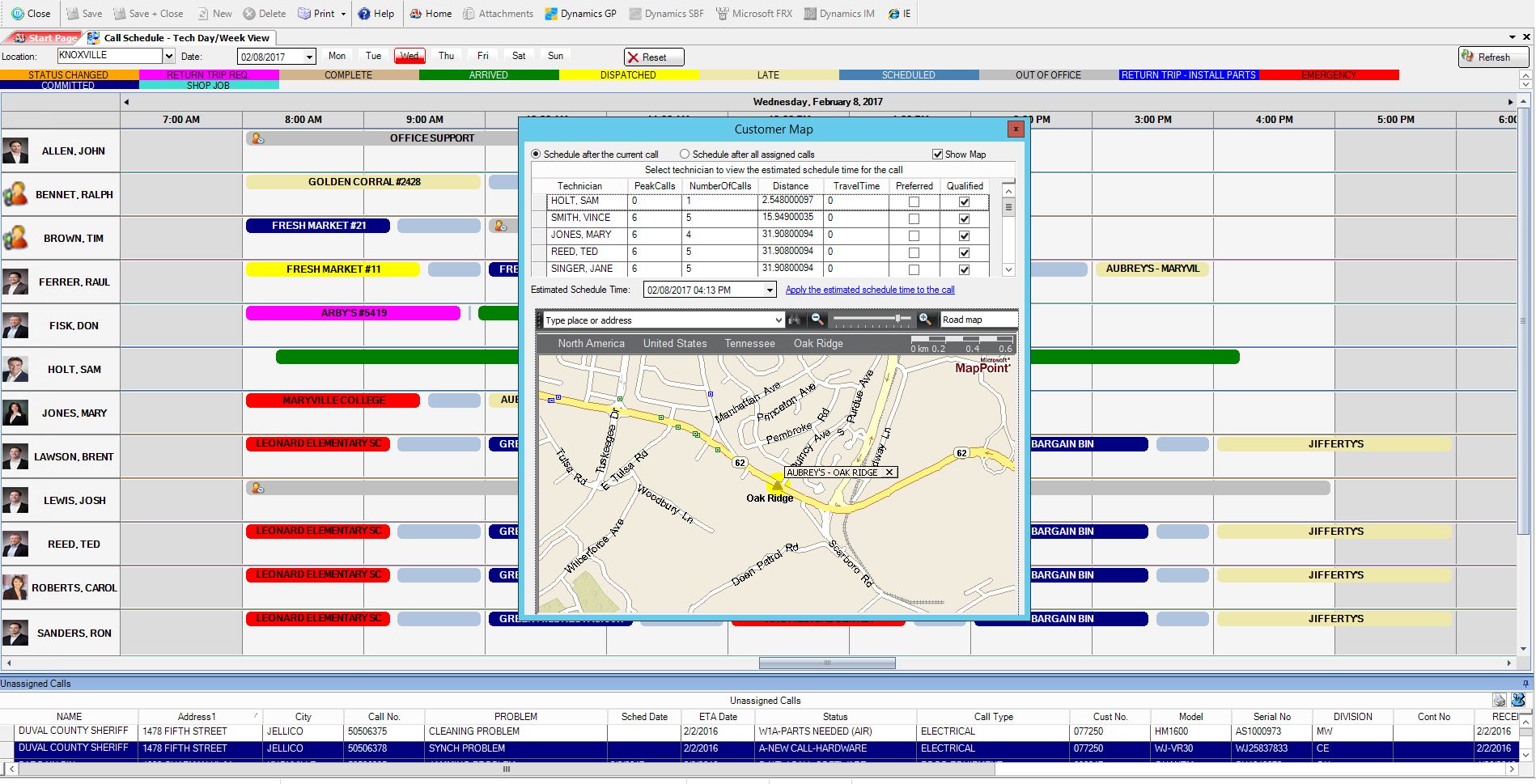Launch Microsoft FRX from the toolbar

[x=754, y=14]
